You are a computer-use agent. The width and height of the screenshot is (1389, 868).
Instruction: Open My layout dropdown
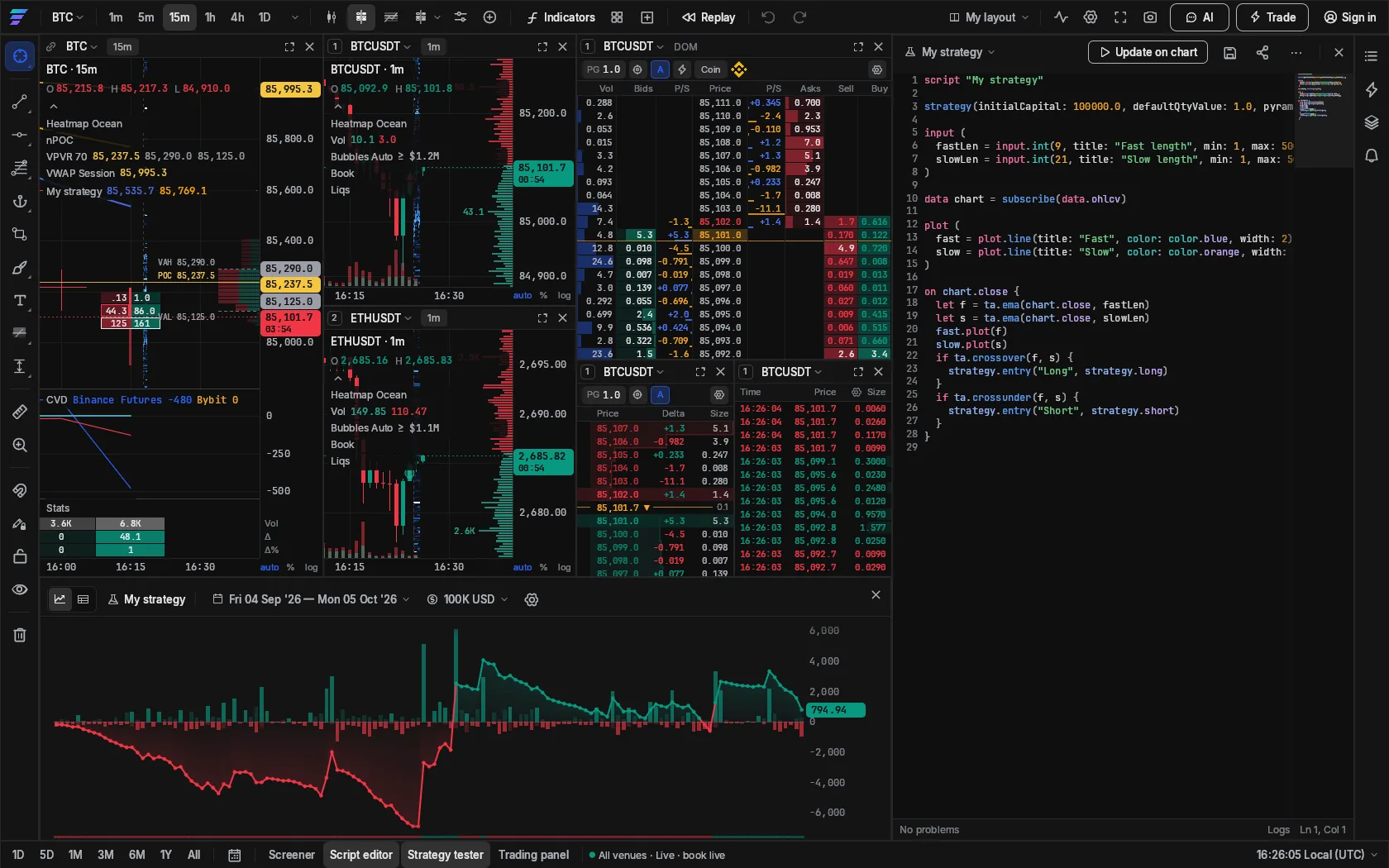tap(989, 17)
